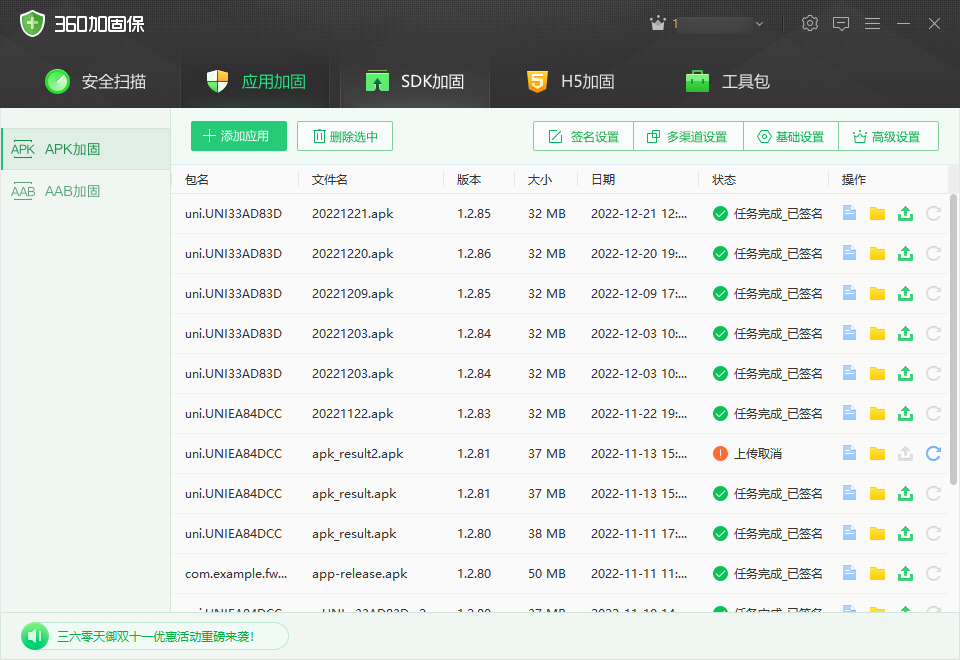The height and width of the screenshot is (660, 960).
Task: Click upload icon for 20221220.apk row
Action: pyautogui.click(x=905, y=253)
